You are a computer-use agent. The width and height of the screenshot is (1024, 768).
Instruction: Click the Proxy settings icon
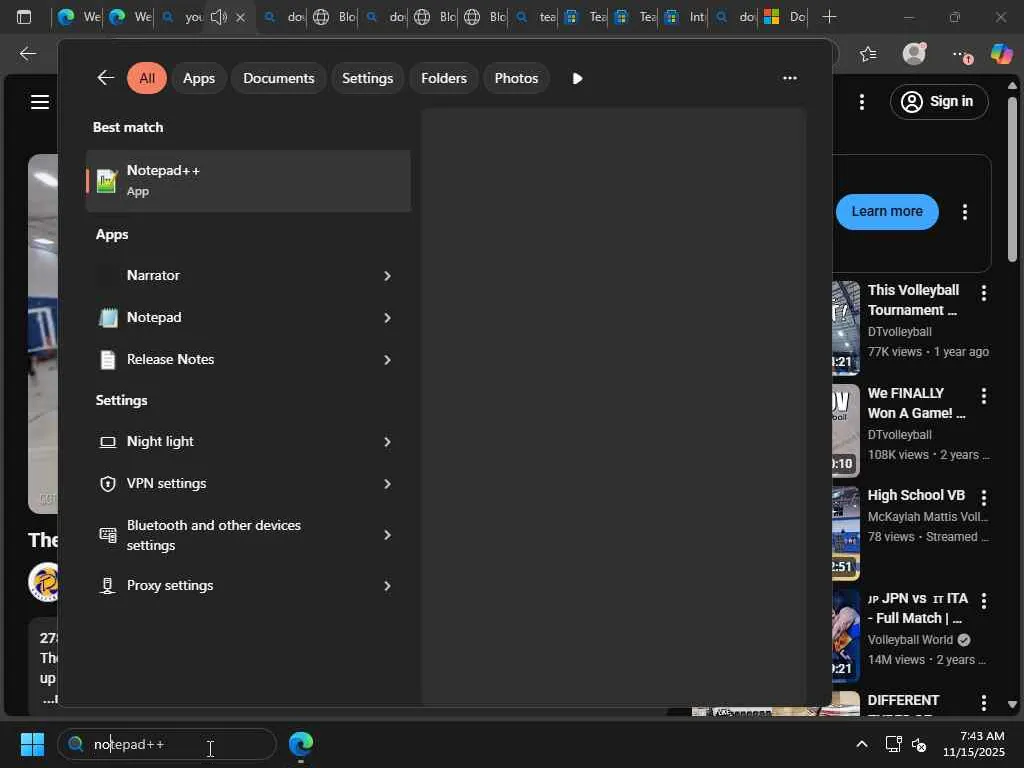pos(108,586)
